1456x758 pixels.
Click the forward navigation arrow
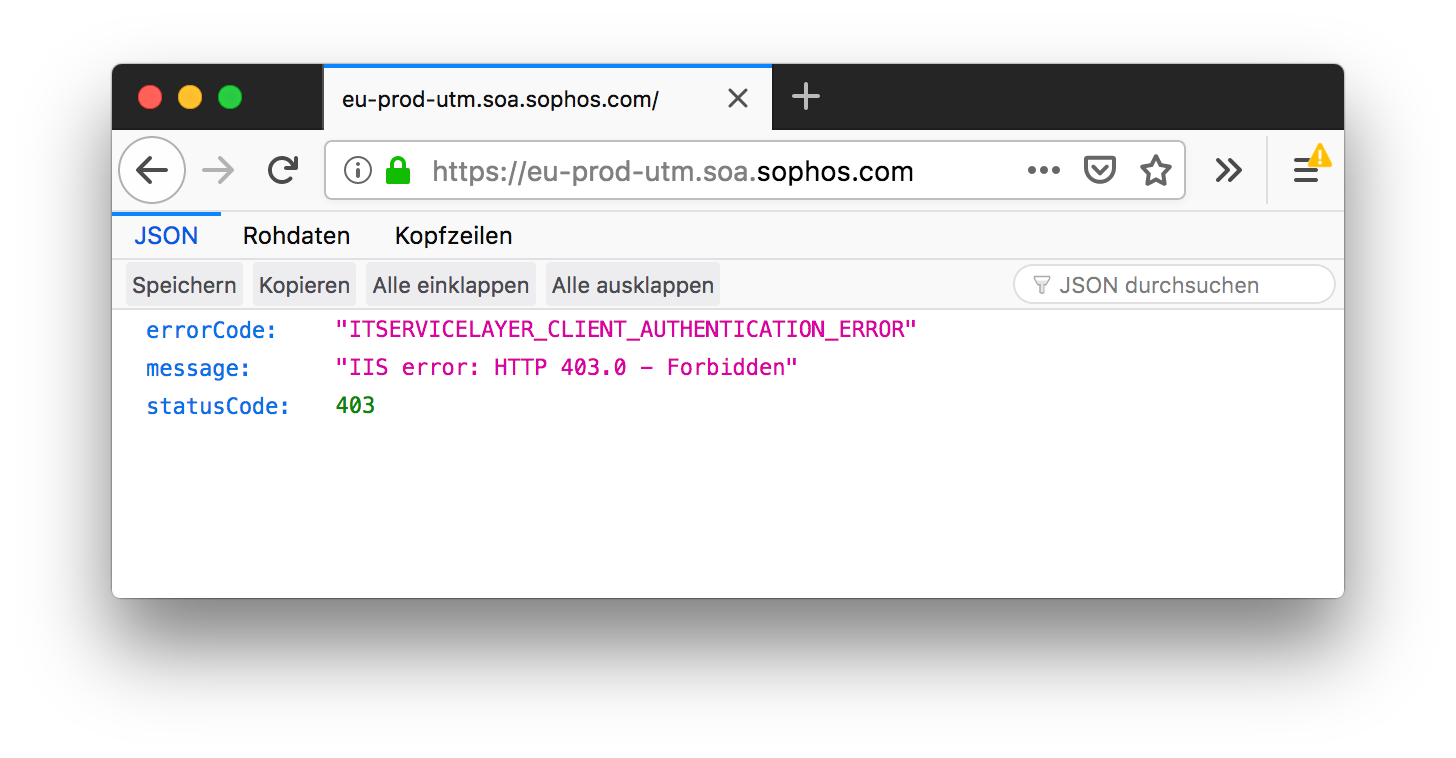tap(218, 171)
